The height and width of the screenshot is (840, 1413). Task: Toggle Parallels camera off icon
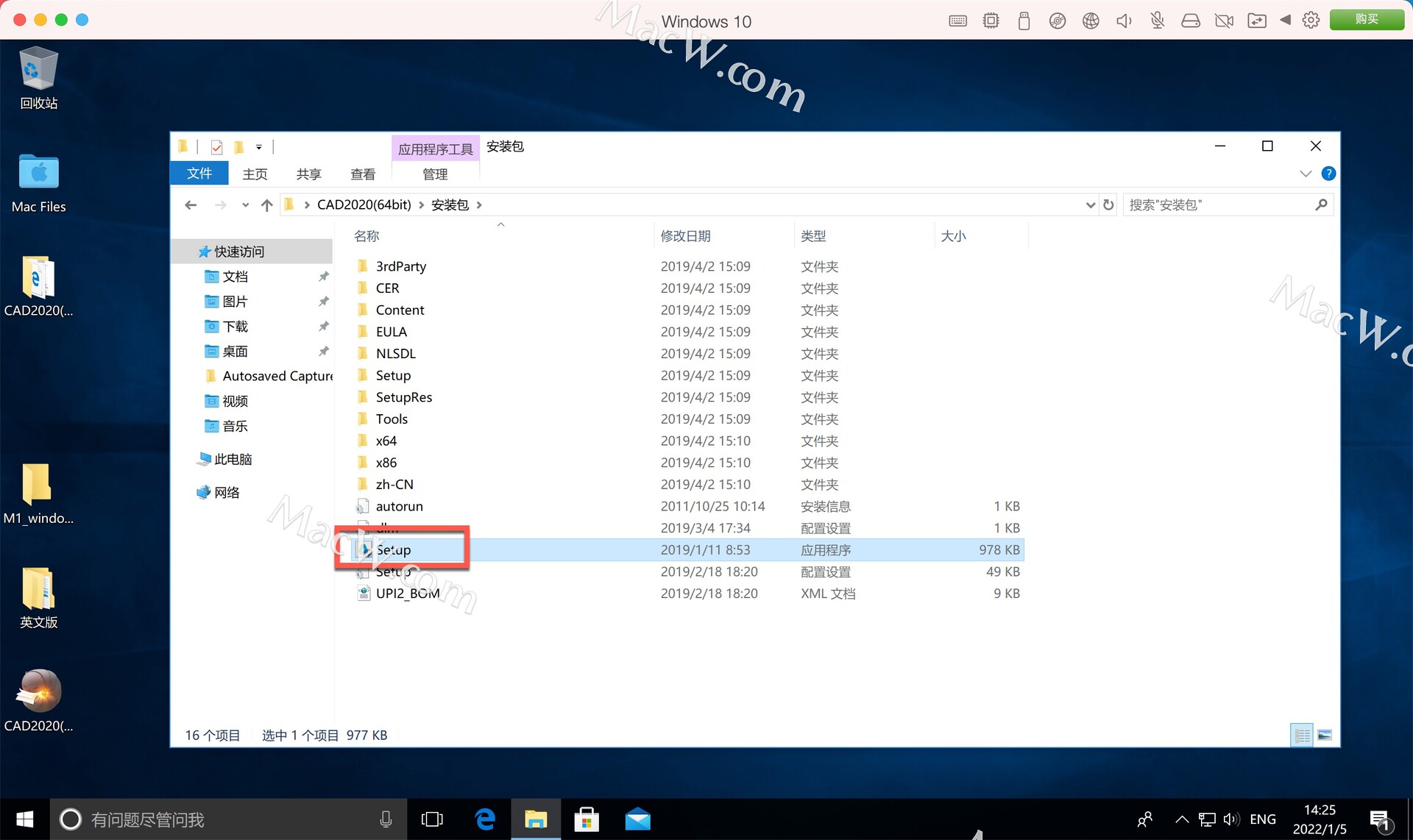[1224, 21]
